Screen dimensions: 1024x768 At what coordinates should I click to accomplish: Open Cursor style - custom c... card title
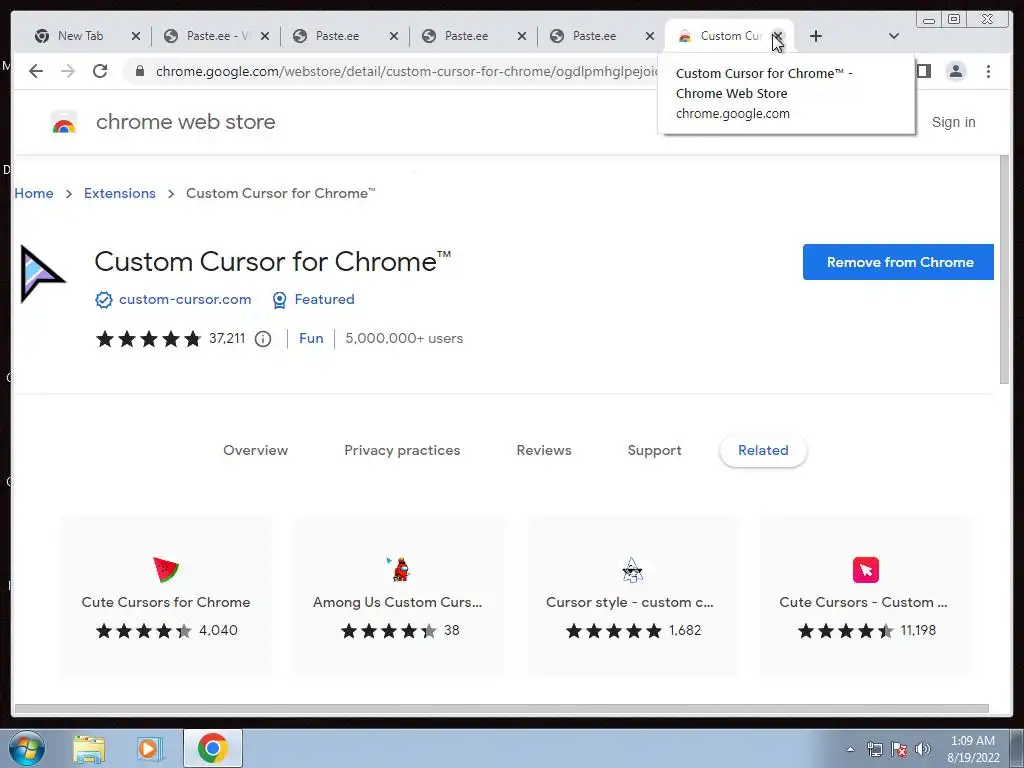630,602
